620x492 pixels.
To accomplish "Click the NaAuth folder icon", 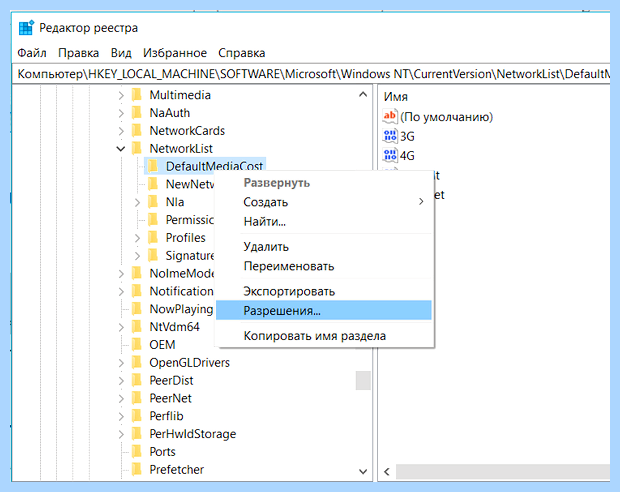I will pos(137,113).
